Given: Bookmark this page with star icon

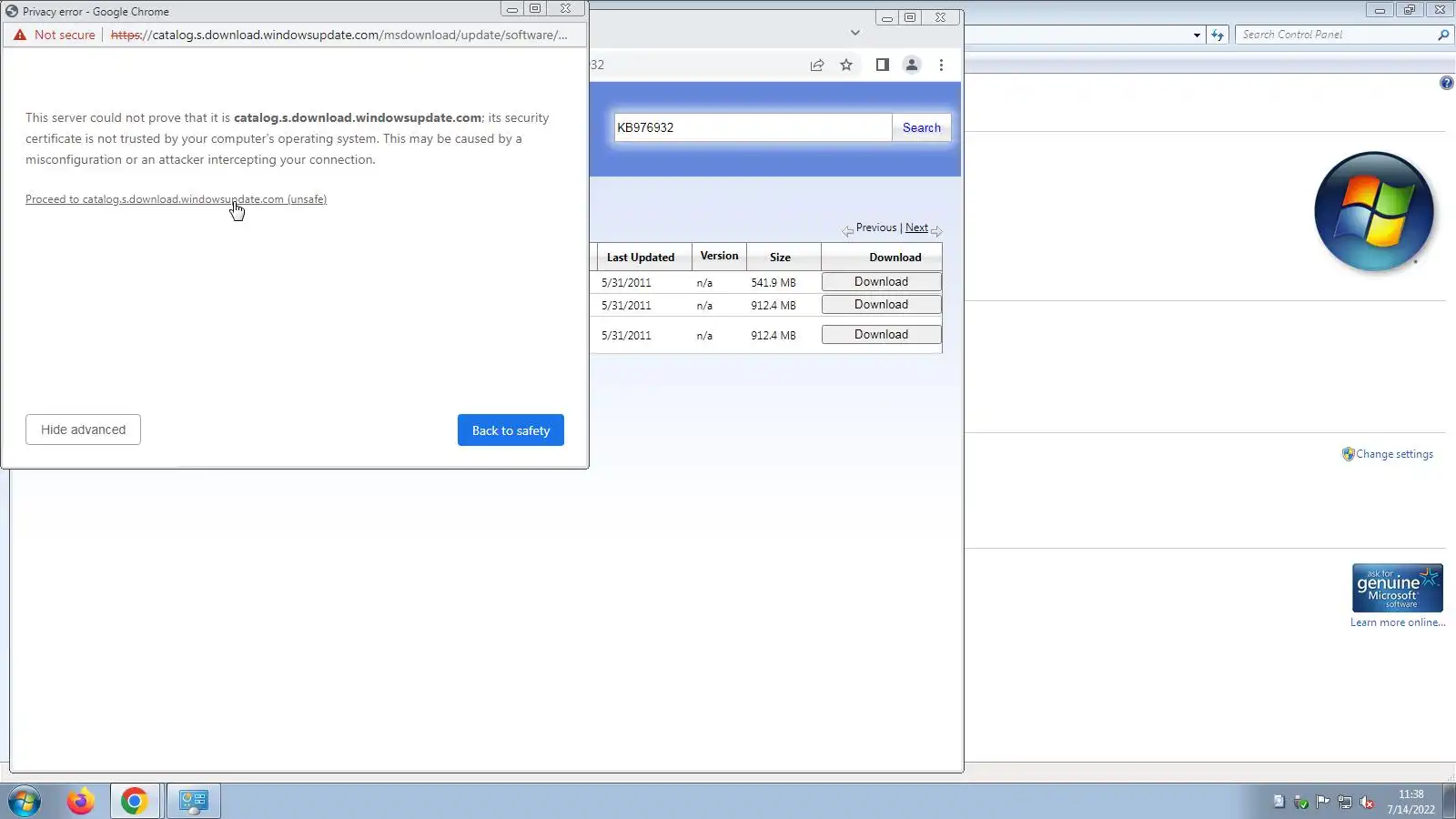Looking at the screenshot, I should 846,65.
